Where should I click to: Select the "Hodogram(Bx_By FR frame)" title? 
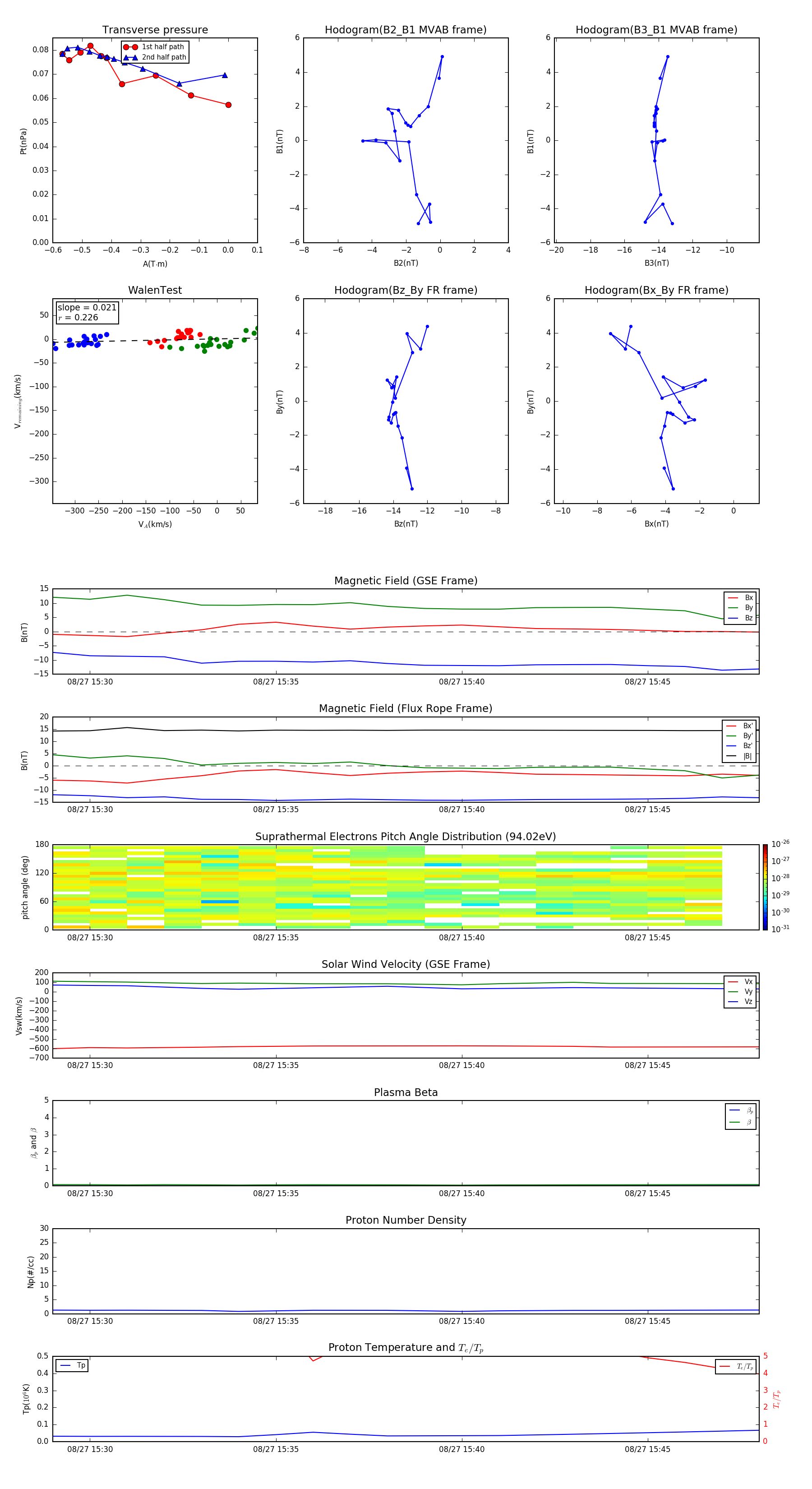click(x=656, y=290)
